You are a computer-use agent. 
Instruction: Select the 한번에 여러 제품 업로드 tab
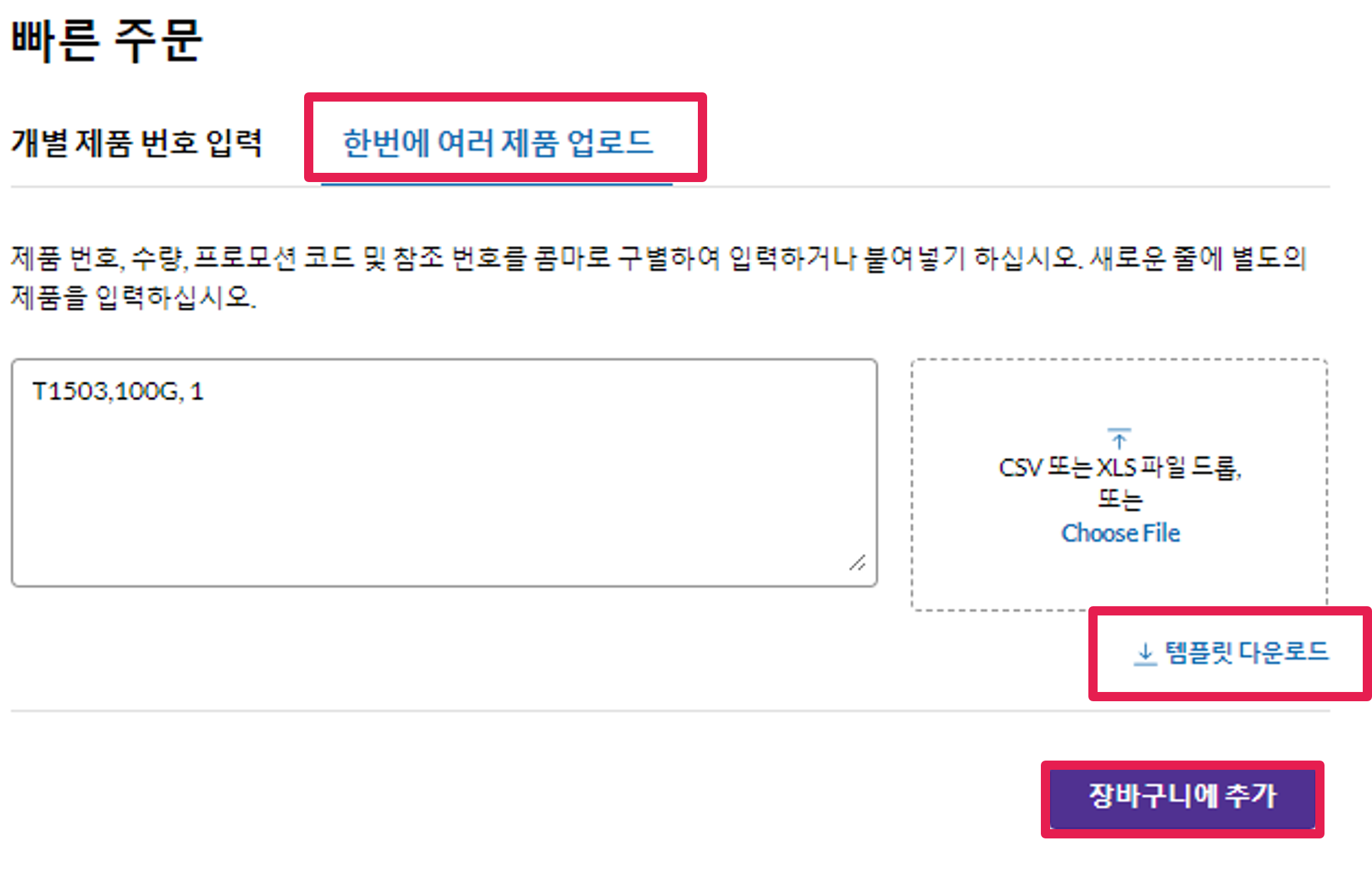498,142
